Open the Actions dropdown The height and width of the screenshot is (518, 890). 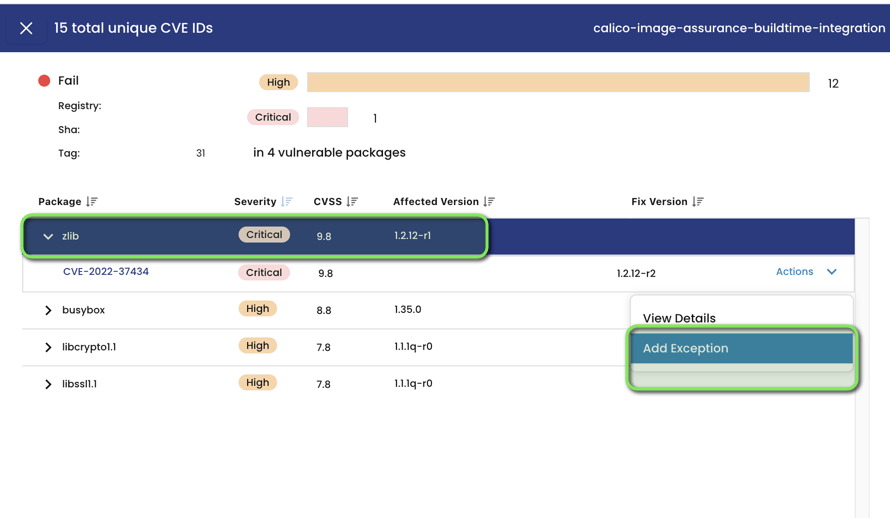coord(795,272)
